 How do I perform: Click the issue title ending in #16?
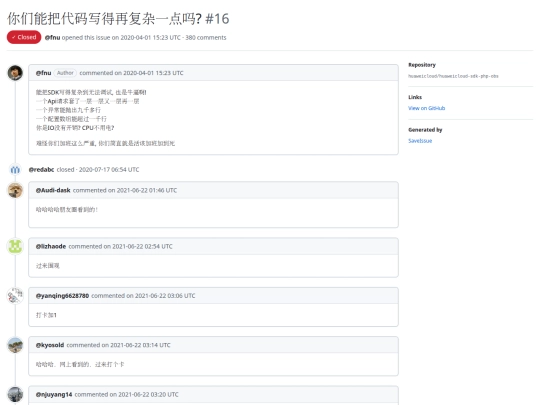click(x=118, y=19)
